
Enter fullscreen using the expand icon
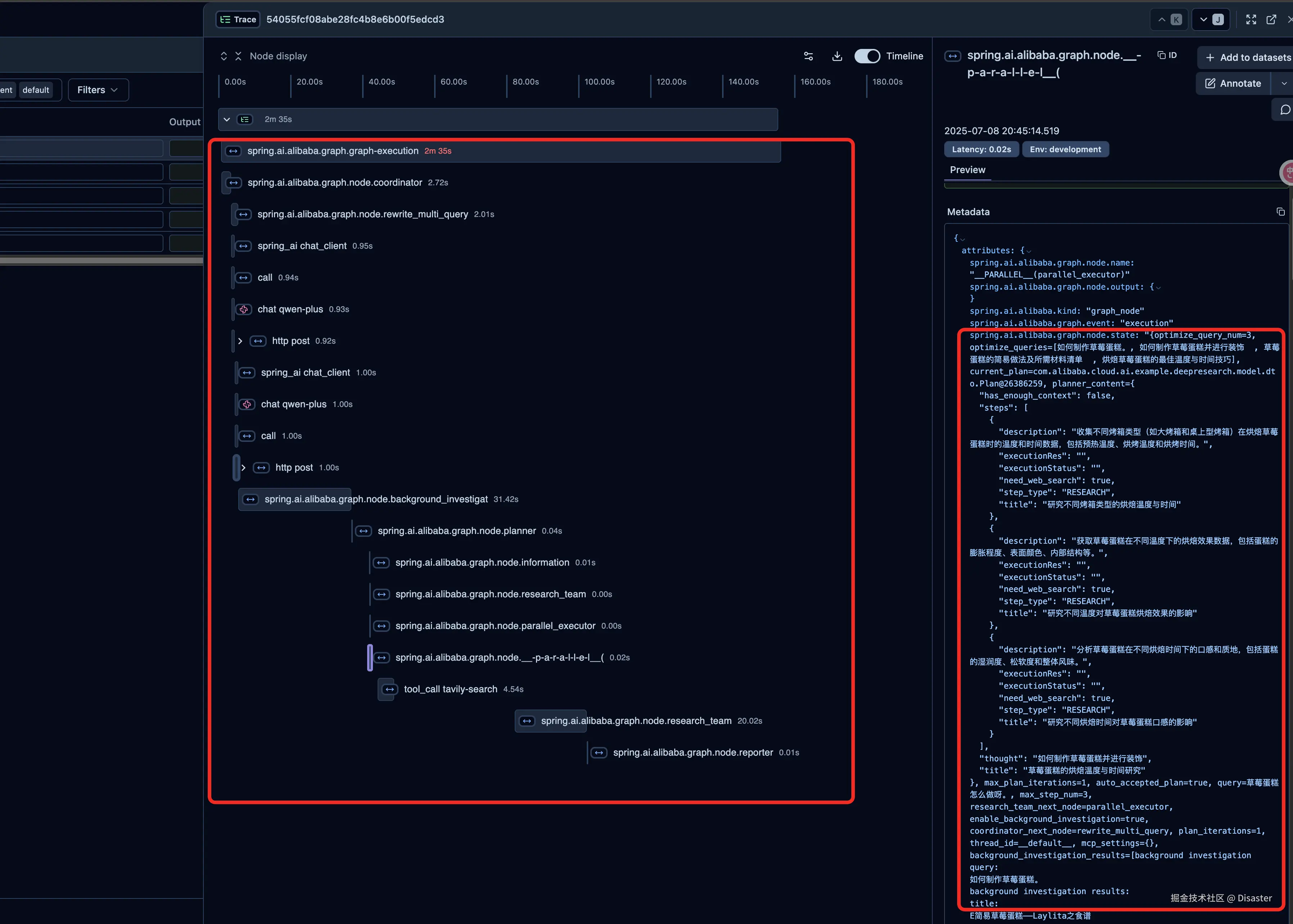click(x=1251, y=19)
